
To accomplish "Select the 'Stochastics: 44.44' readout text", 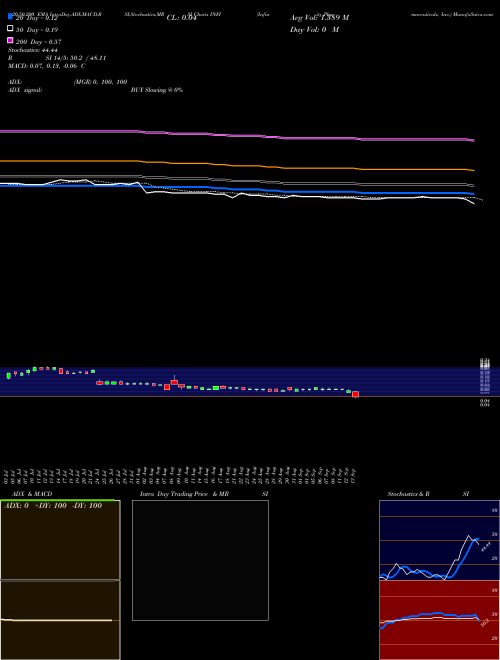I will coord(33,50).
